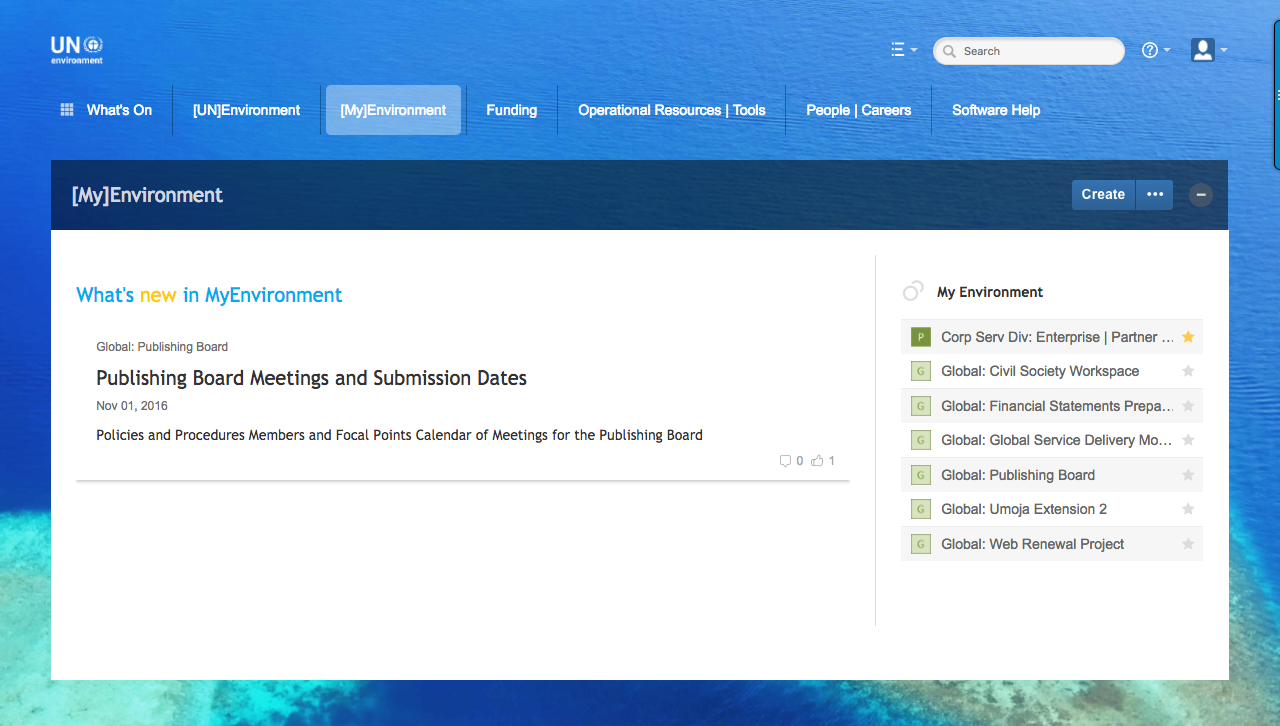Click the comment bubble icon on the post
Image resolution: width=1280 pixels, height=726 pixels.
[x=785, y=461]
